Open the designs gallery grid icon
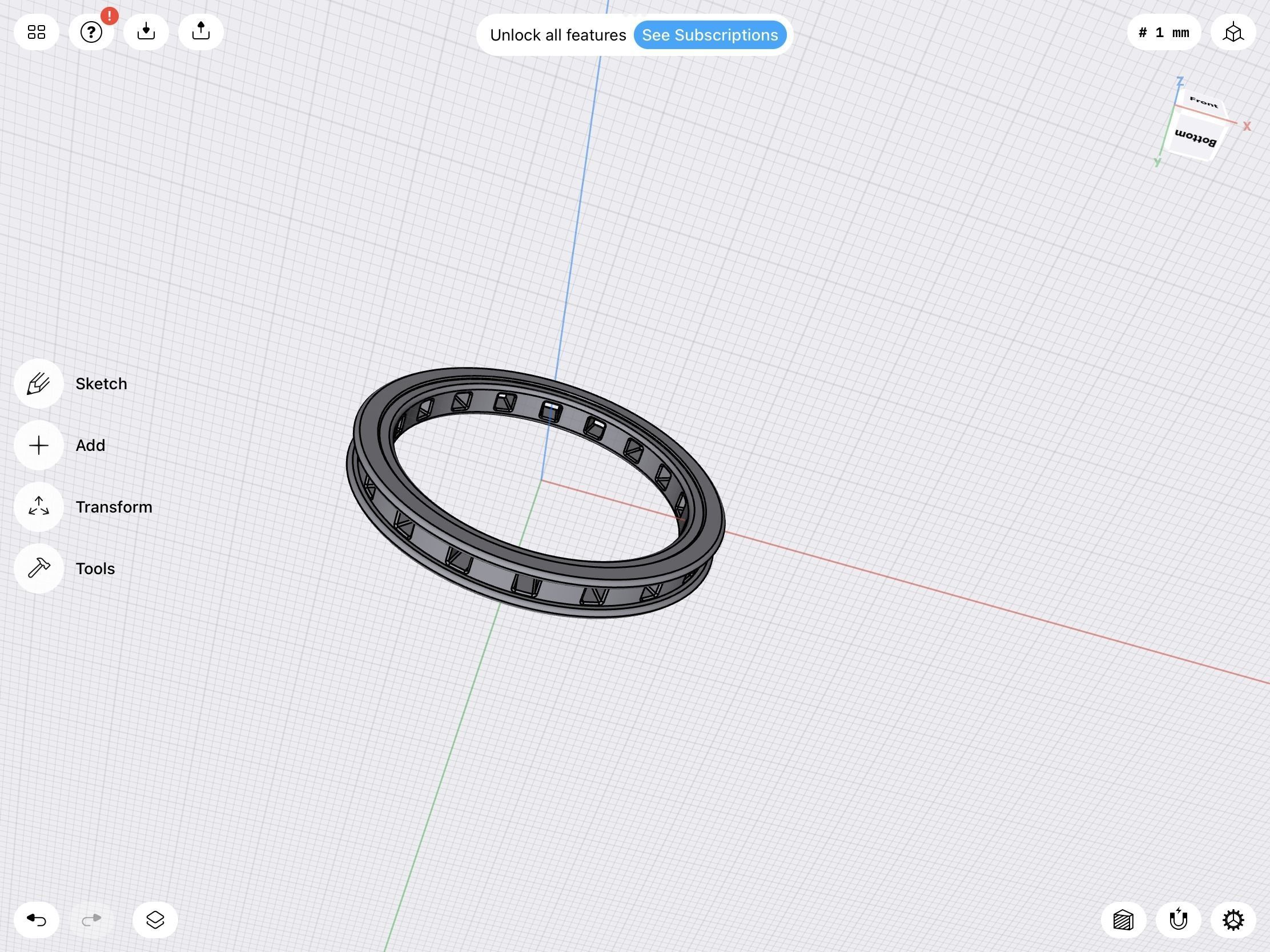1270x952 pixels. click(37, 32)
